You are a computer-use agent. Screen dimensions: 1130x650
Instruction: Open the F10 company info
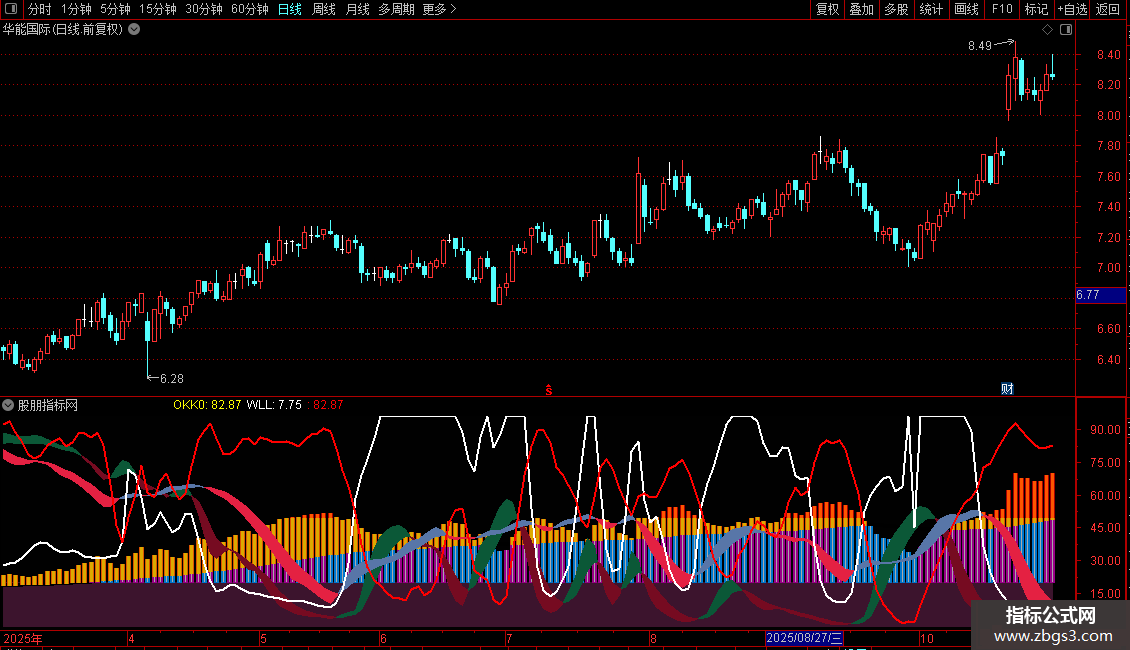pyautogui.click(x=1001, y=10)
